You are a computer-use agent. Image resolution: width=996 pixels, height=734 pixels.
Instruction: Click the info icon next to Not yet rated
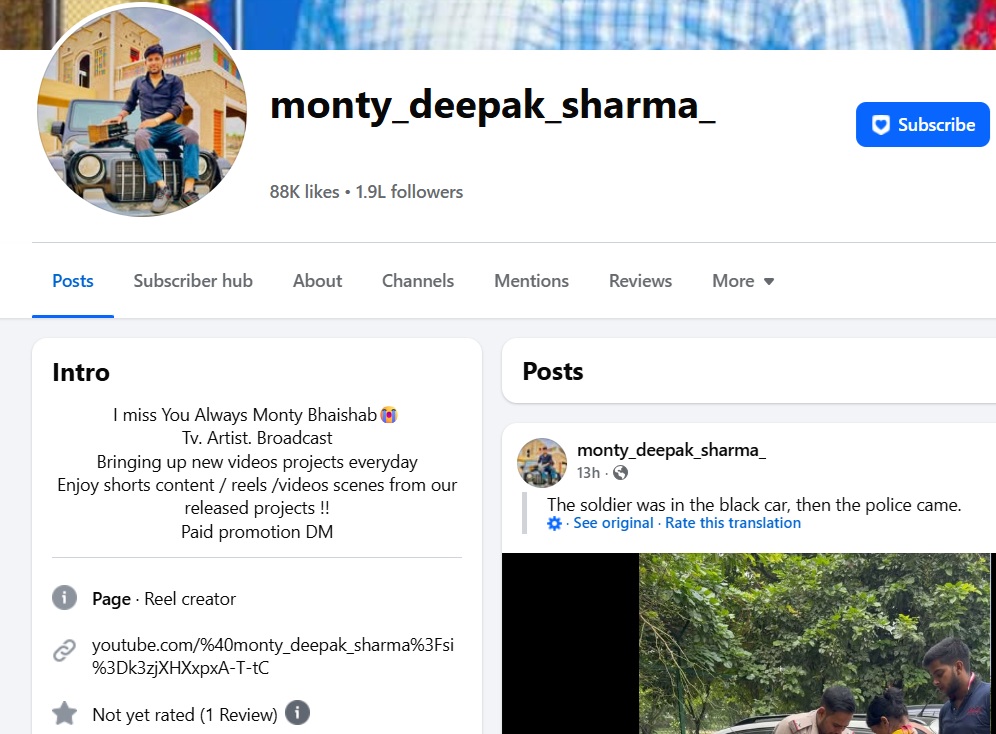coord(297,712)
